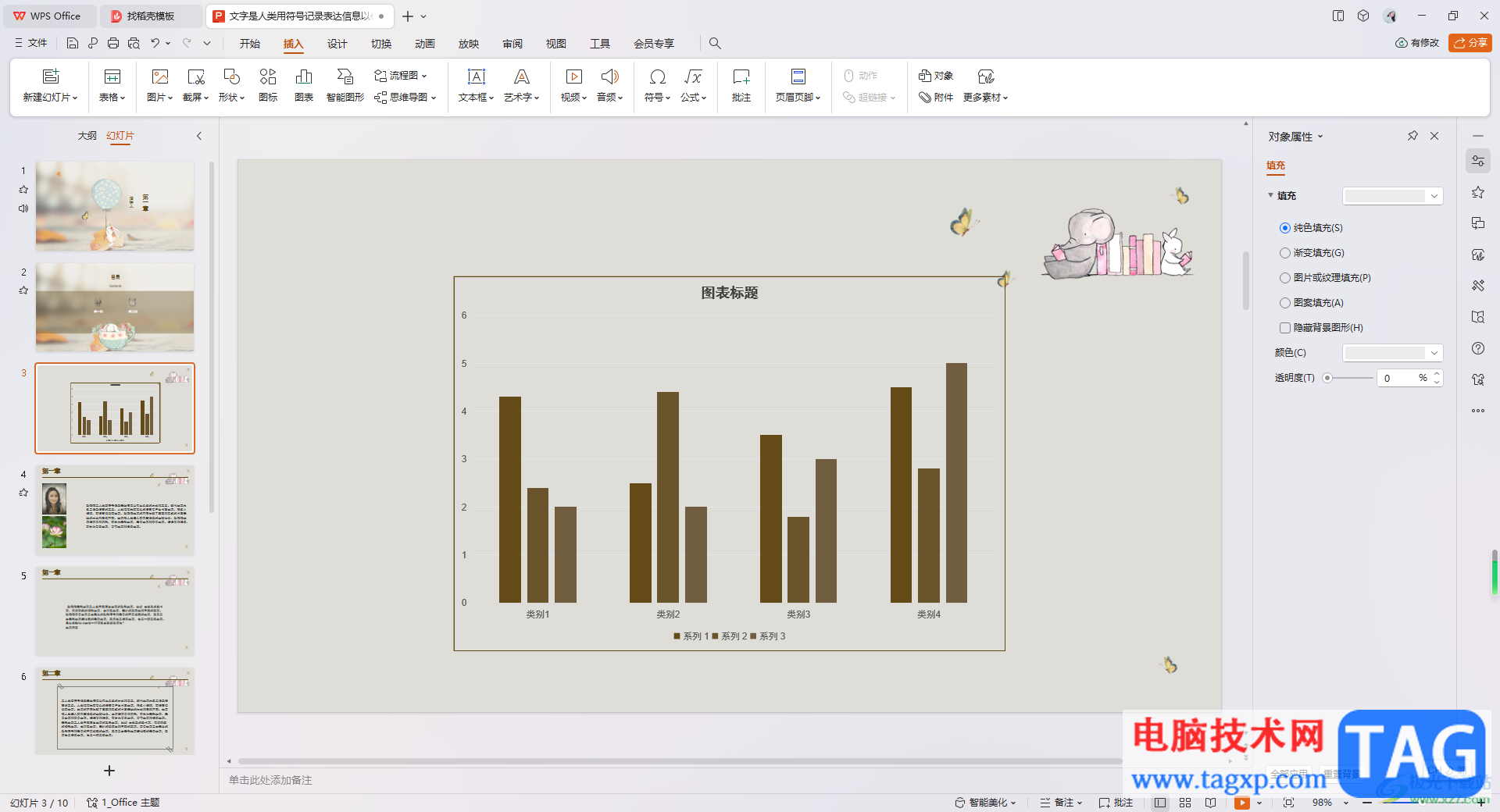Select Picture or Texture Fill (图片或纹理填充)

[1284, 278]
